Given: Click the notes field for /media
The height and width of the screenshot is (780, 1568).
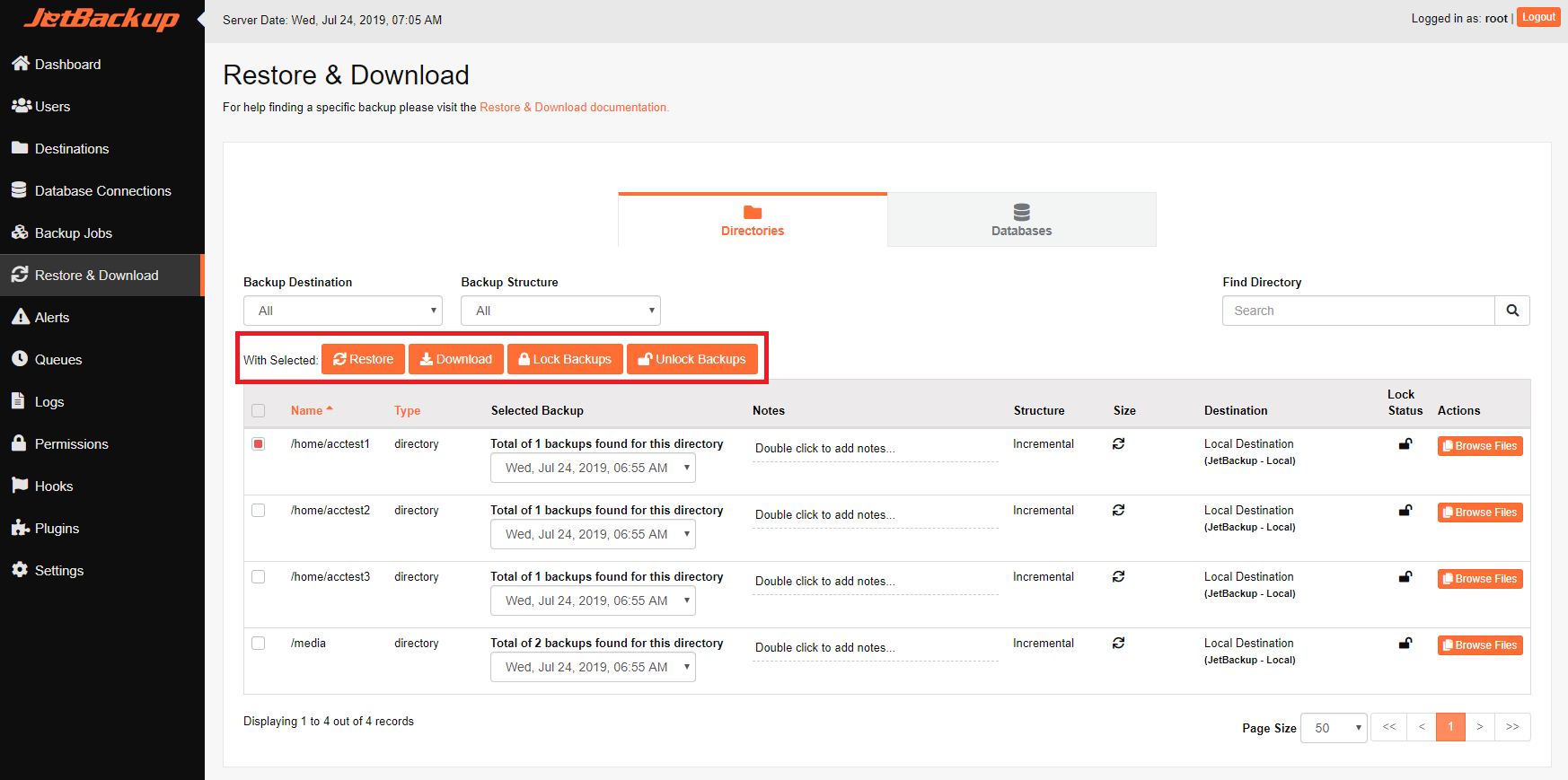Looking at the screenshot, I should (876, 648).
